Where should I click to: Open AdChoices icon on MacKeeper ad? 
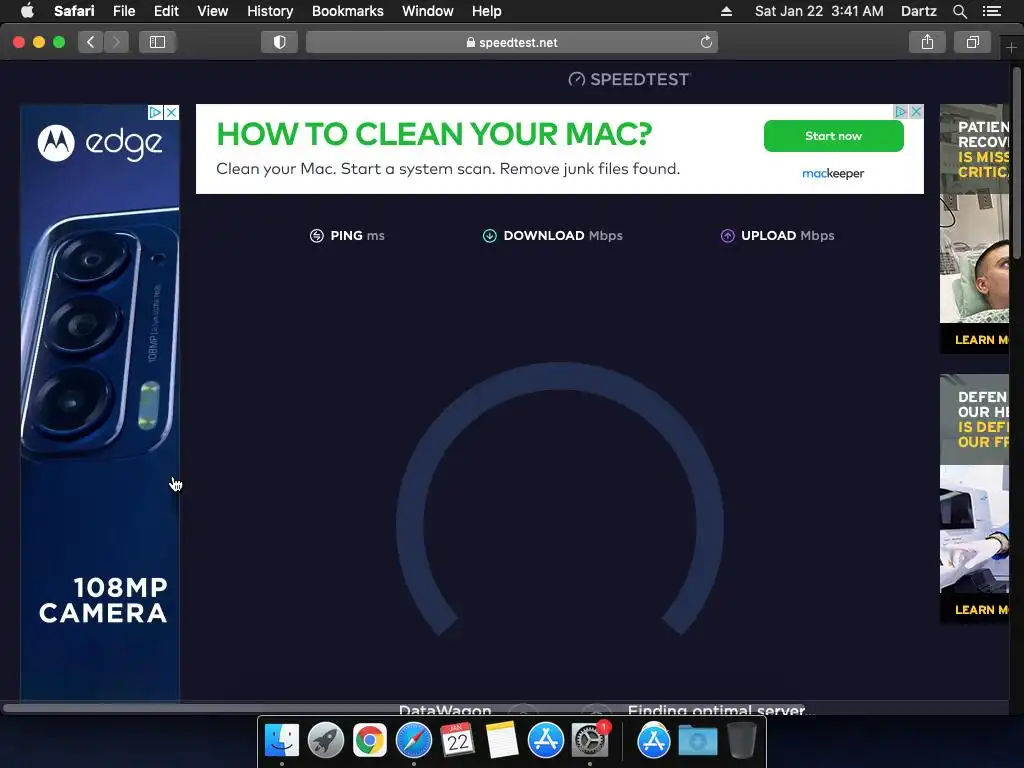(x=900, y=112)
